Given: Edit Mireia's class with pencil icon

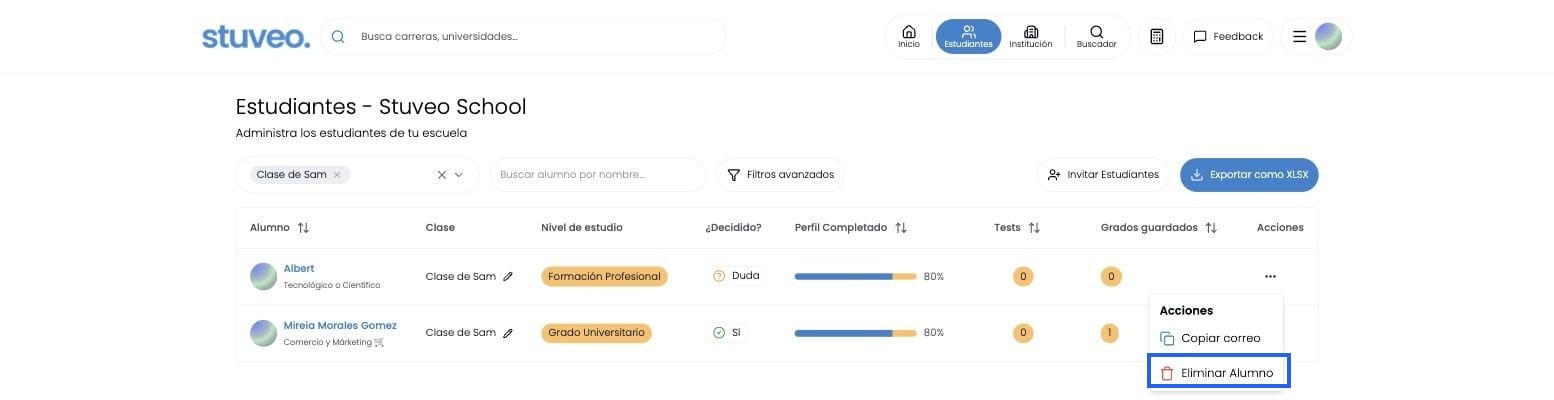Looking at the screenshot, I should tap(508, 333).
